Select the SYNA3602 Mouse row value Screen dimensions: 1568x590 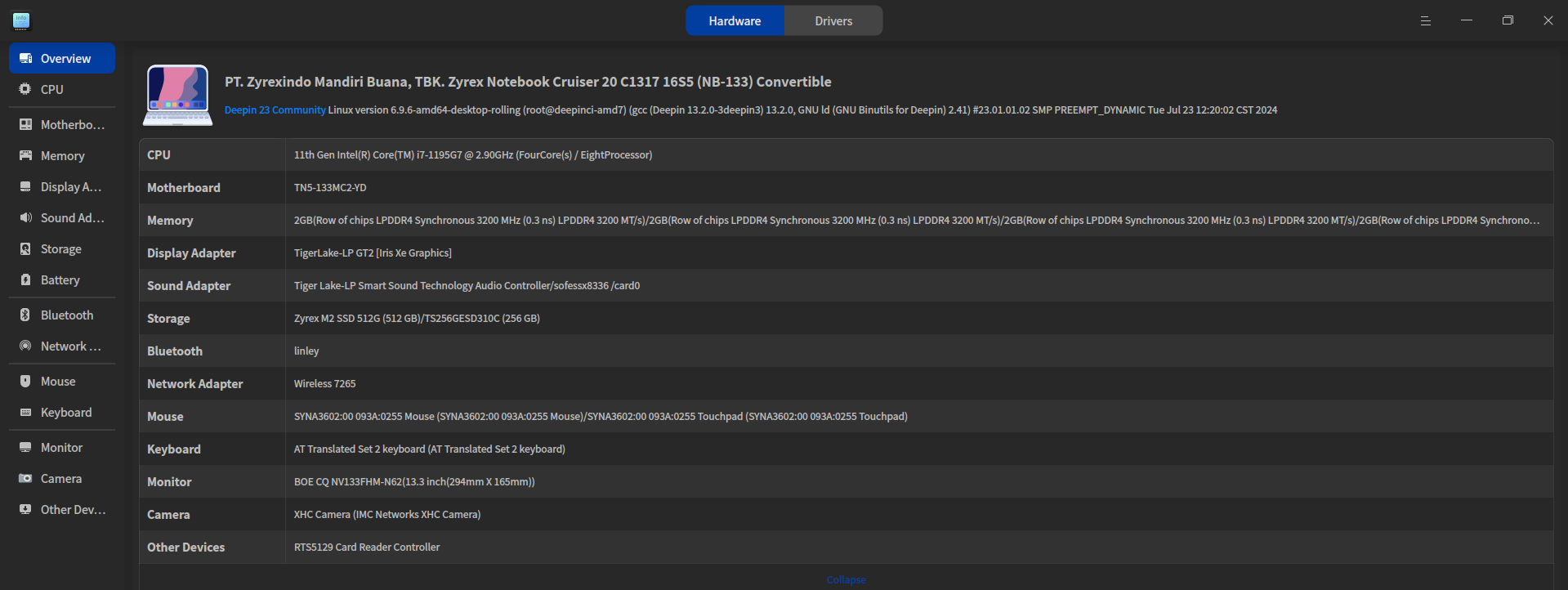601,416
